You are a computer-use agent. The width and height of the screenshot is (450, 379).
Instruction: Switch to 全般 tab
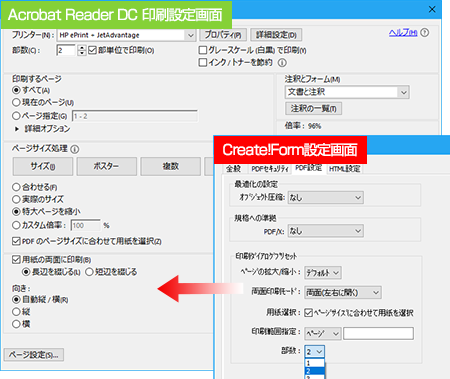(x=233, y=169)
